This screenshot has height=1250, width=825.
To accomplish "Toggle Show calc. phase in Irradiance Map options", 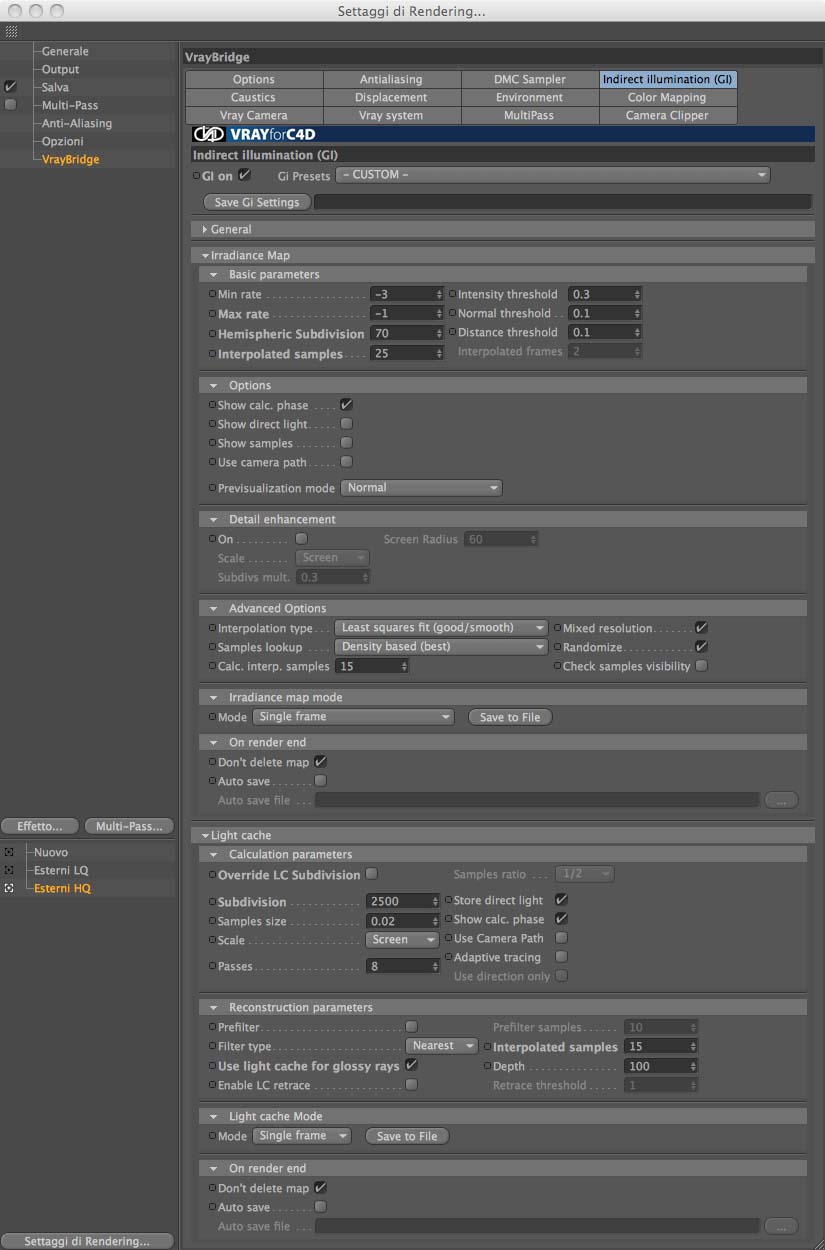I will tap(346, 405).
